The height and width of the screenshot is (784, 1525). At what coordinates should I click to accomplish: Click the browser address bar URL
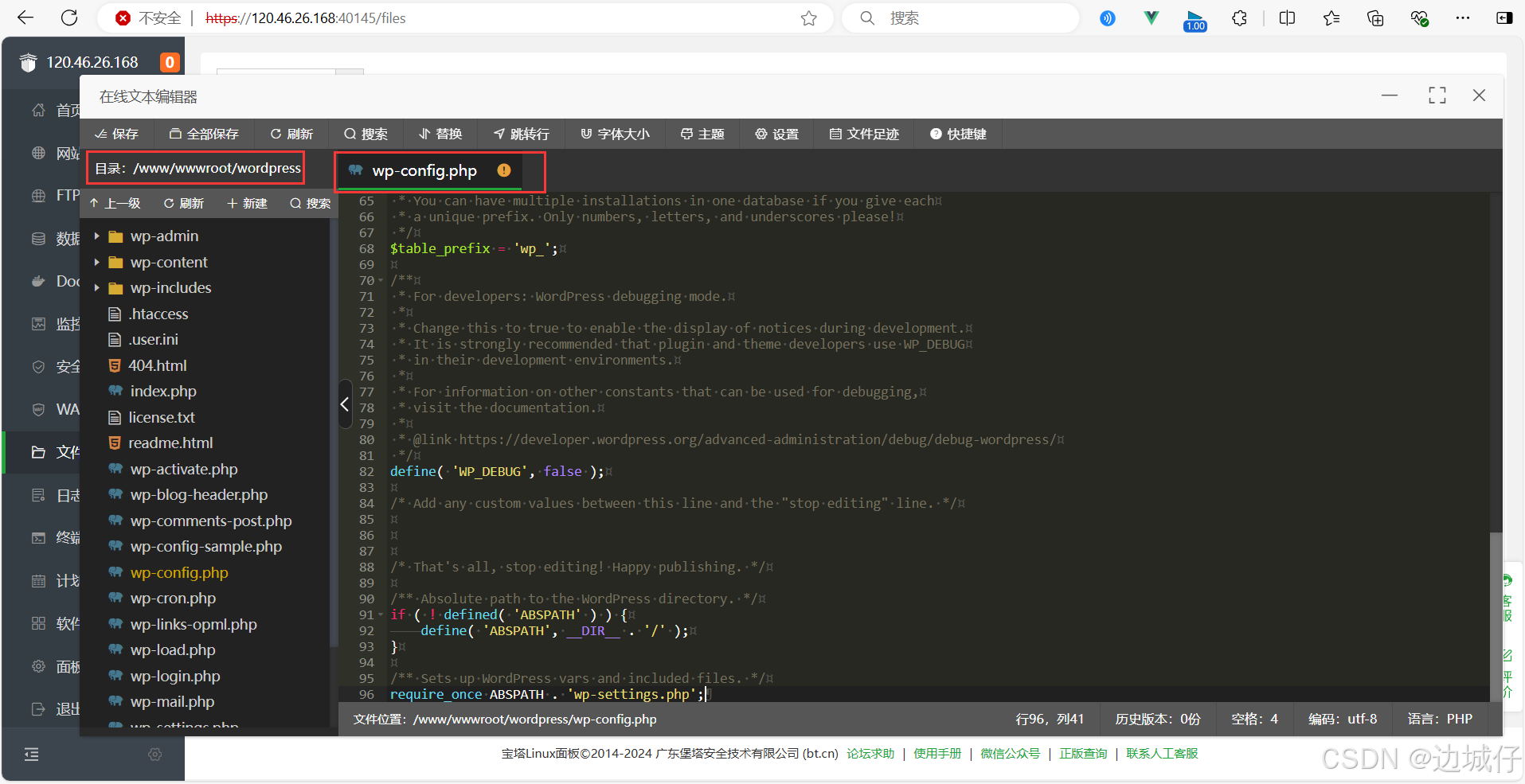pos(306,18)
